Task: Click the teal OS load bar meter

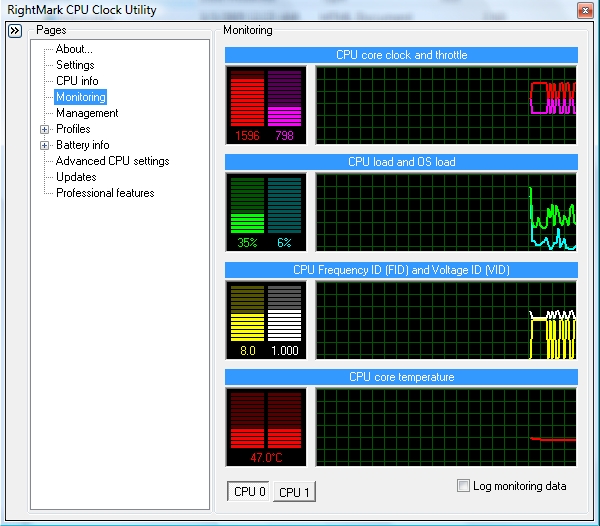Action: click(x=284, y=205)
